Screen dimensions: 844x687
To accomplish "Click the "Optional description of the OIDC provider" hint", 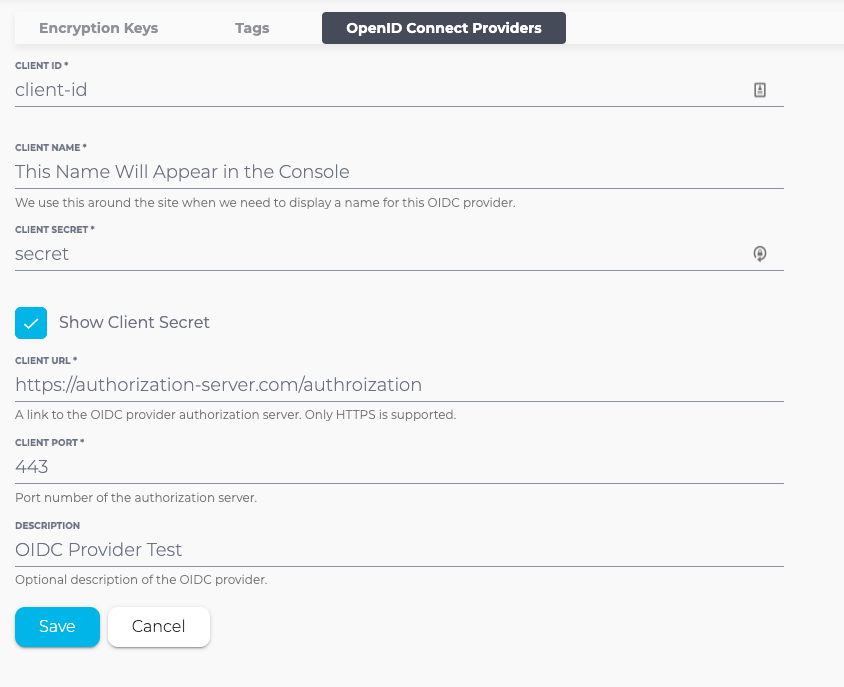I will (x=141, y=580).
